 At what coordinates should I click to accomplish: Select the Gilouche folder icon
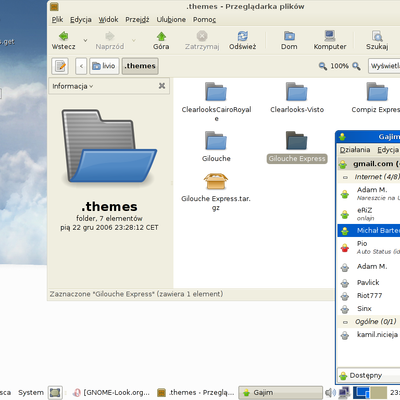point(216,140)
